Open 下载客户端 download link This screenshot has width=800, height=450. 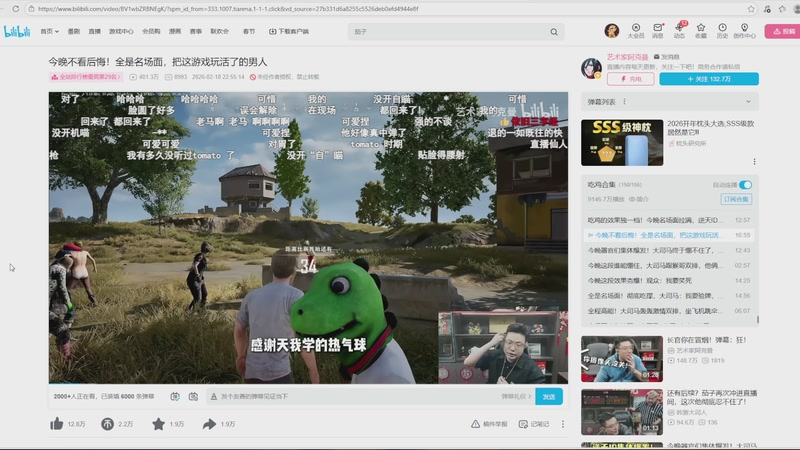point(289,32)
